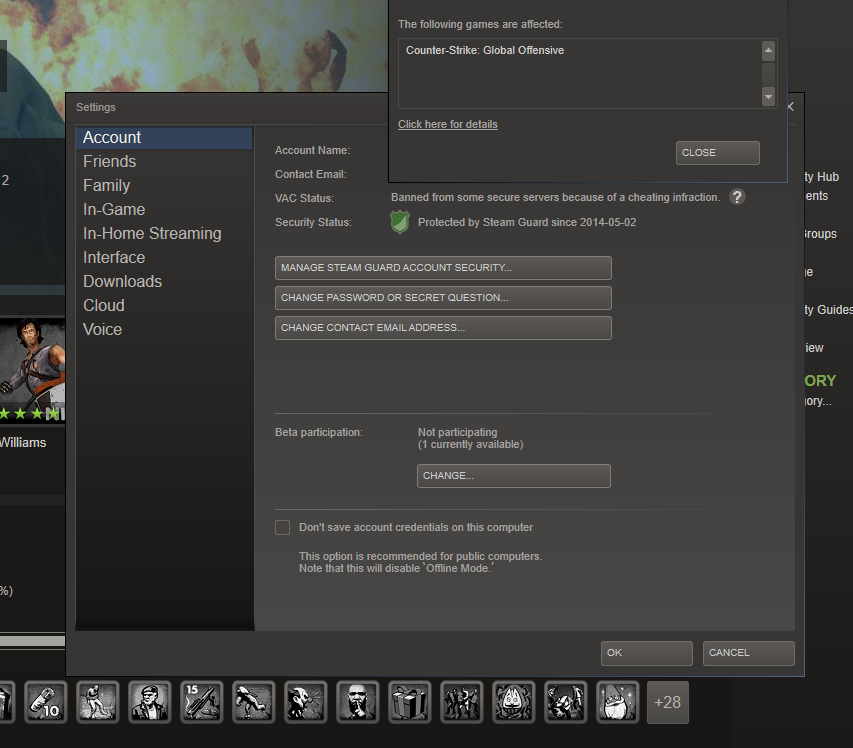Screen dimensions: 853x748
Task: Open the Voice settings category
Action: tap(164, 329)
